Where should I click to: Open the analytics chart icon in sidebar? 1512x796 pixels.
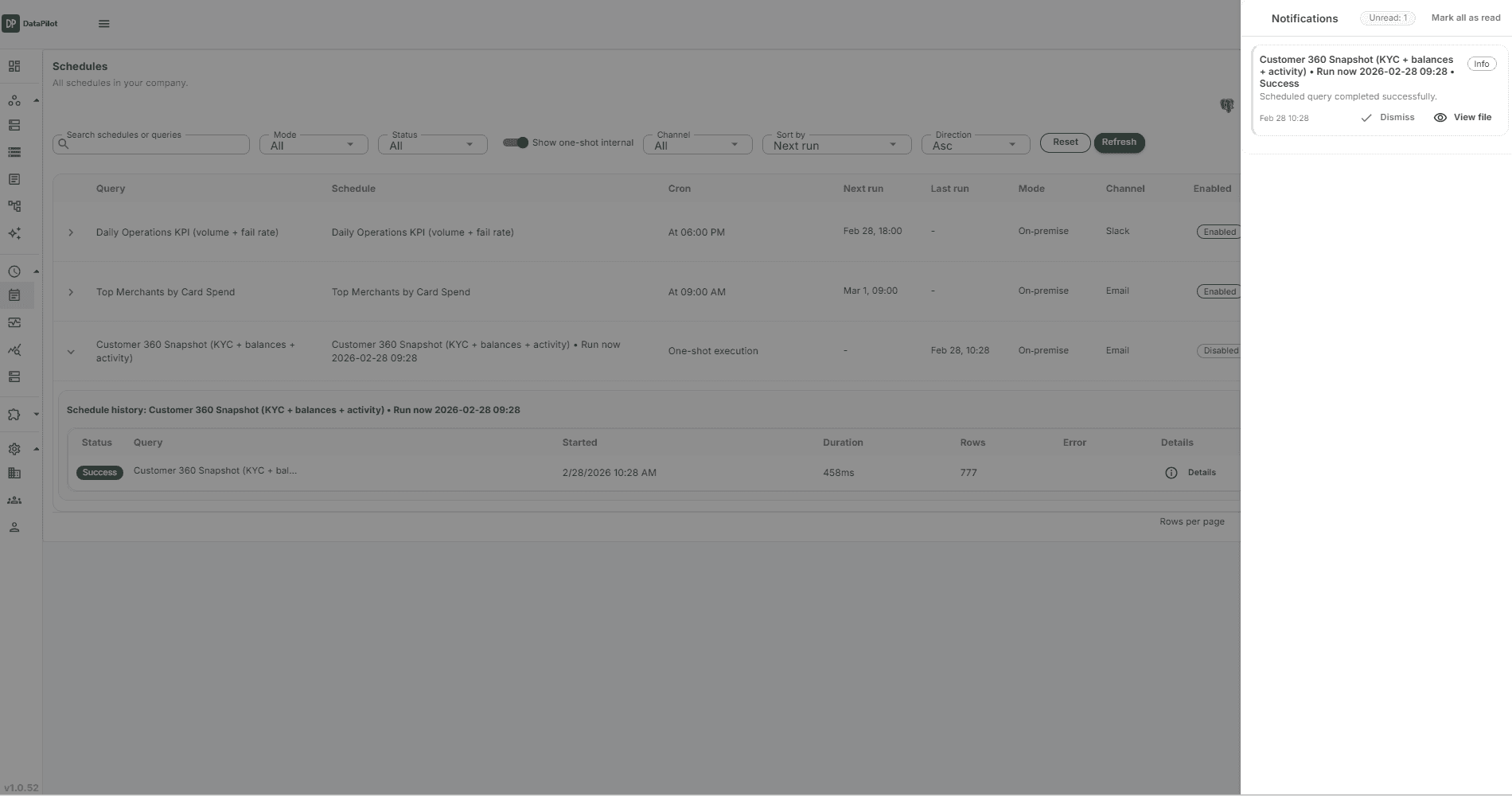[x=14, y=349]
